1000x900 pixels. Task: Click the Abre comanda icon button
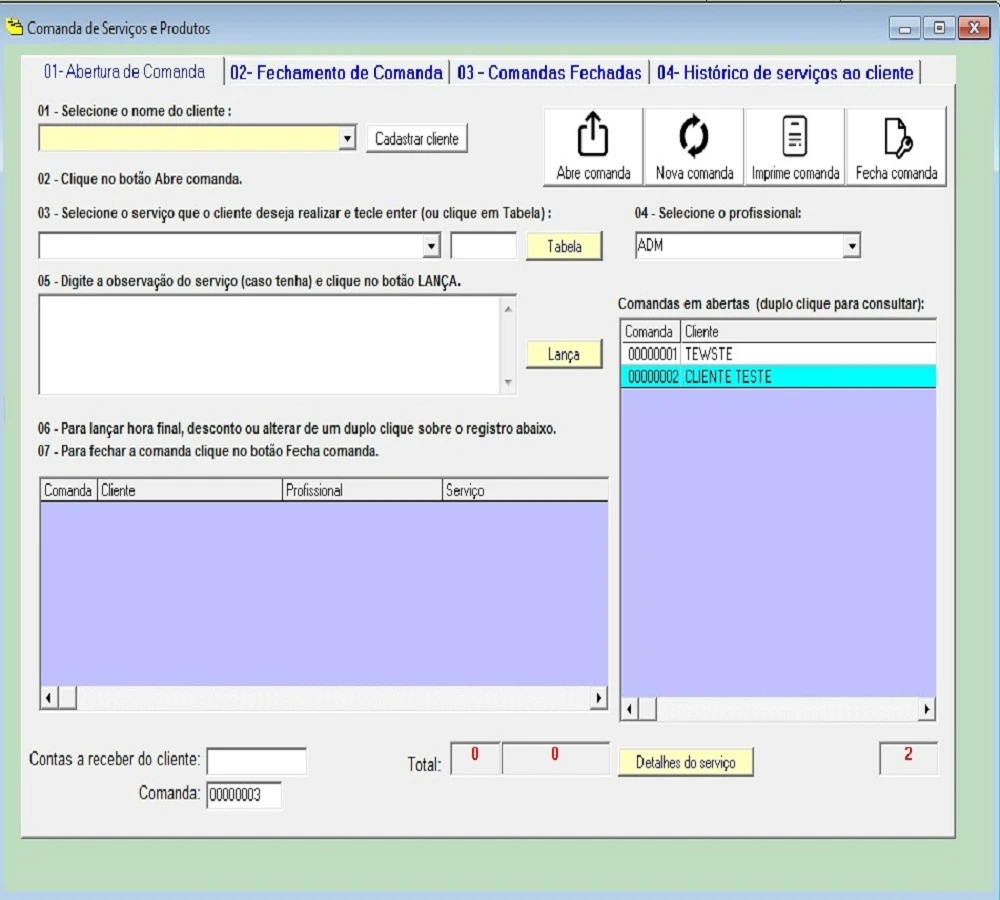pos(593,147)
